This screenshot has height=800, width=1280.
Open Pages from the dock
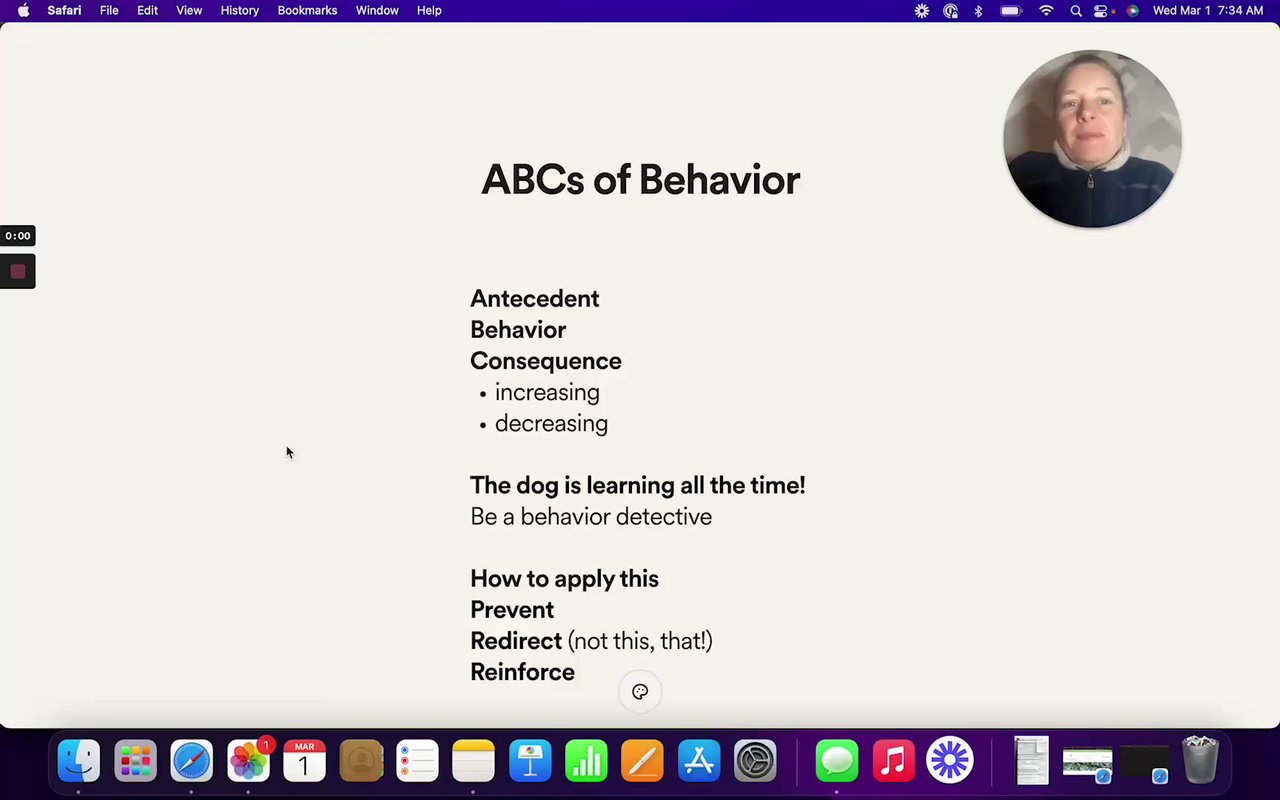(642, 761)
